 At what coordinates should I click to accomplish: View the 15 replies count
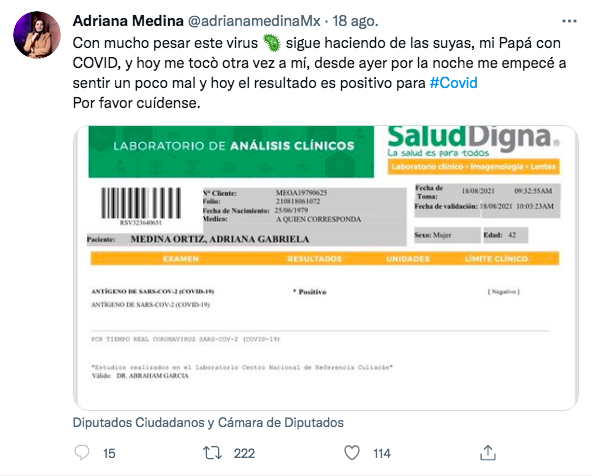coord(109,453)
